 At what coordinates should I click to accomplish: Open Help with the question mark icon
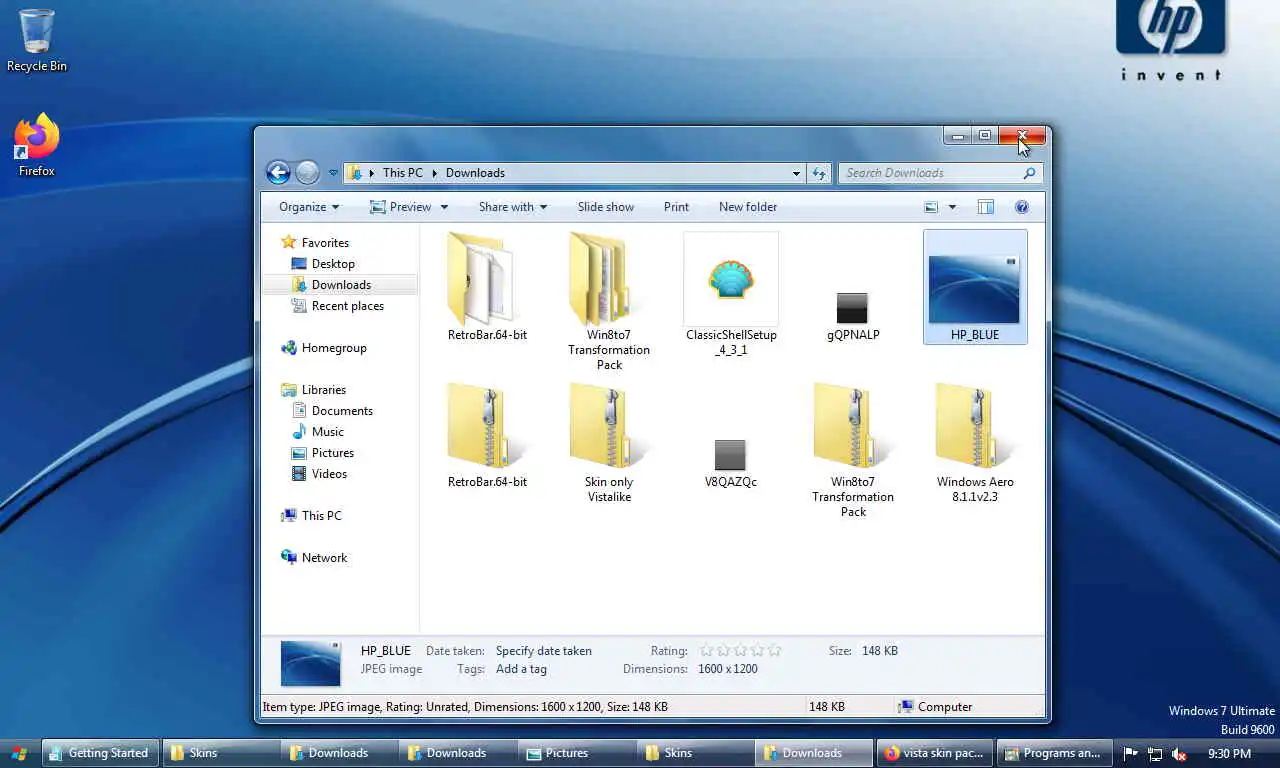(x=1022, y=207)
